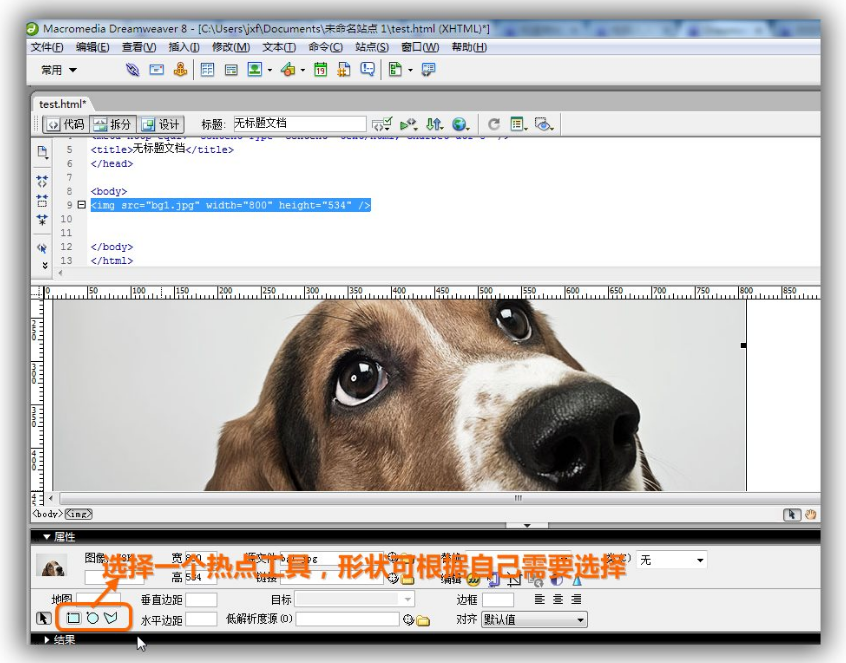Click the Expand All code icon

(x=42, y=220)
